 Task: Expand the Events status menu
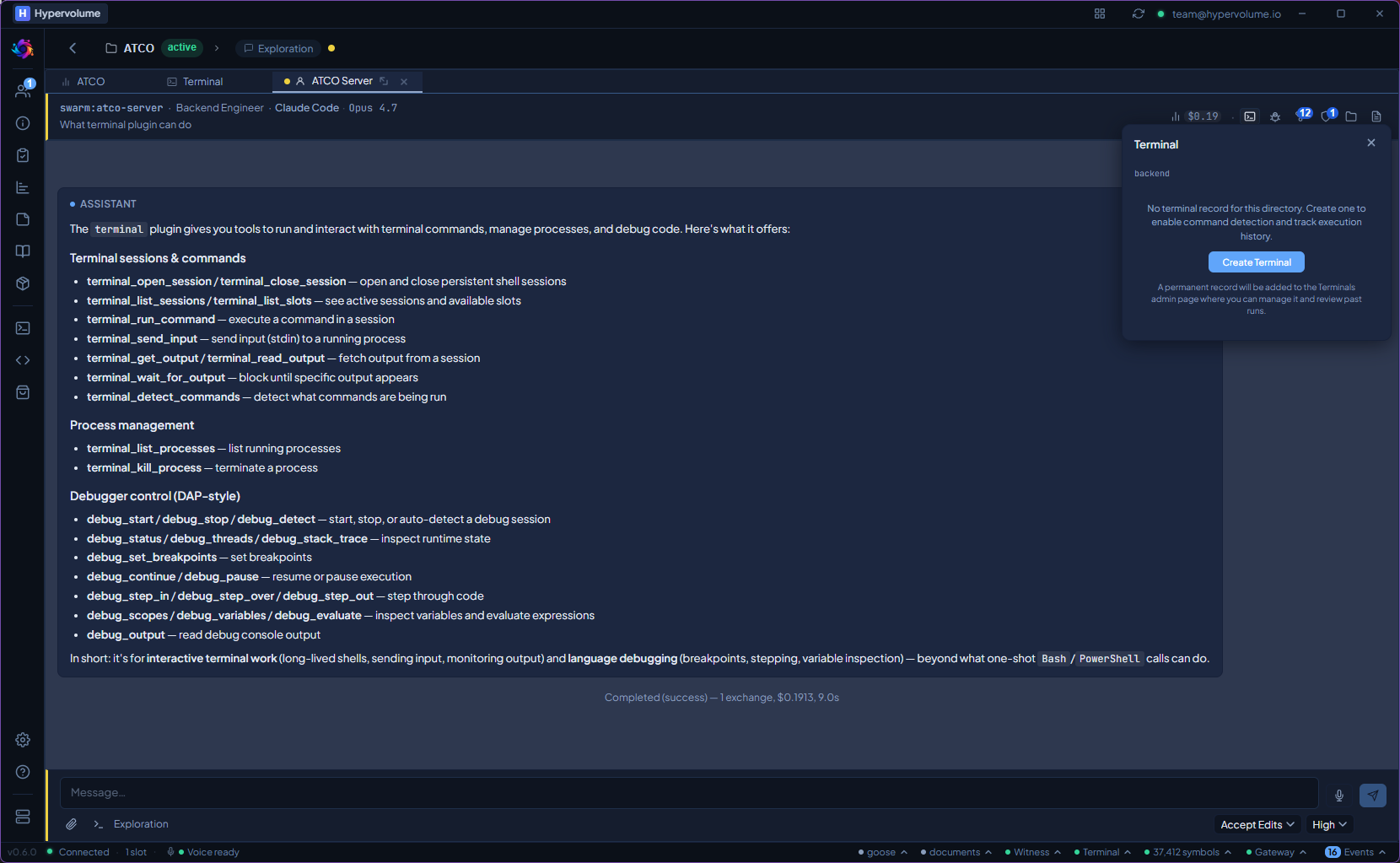tap(1355, 852)
